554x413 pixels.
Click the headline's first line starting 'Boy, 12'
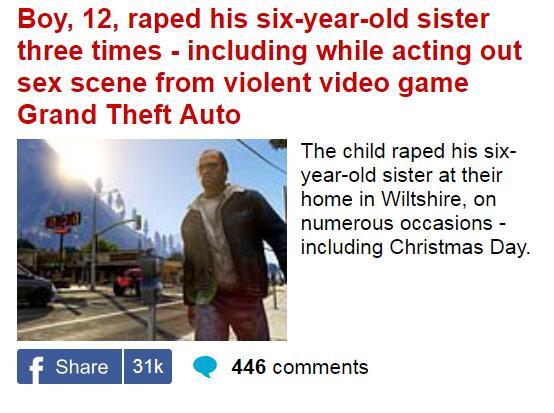[x=253, y=18]
